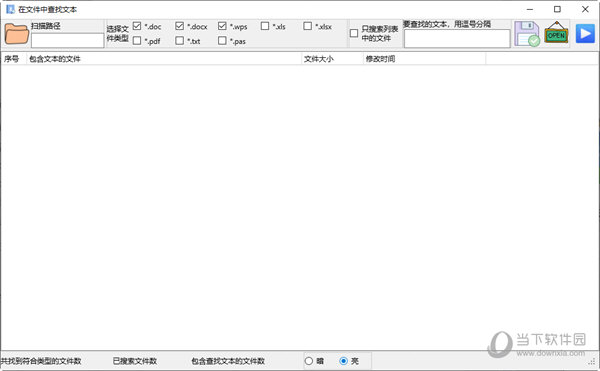Check the *.pas file type

point(222,41)
